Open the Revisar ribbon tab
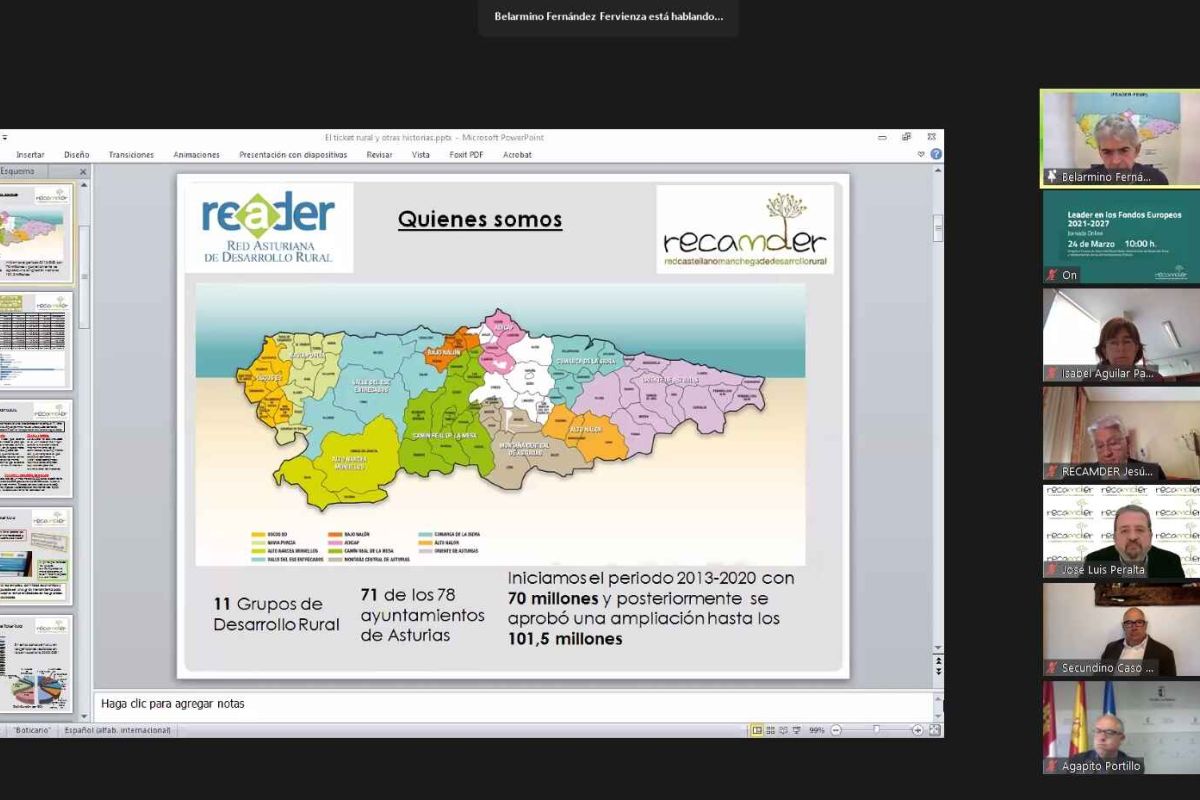The width and height of the screenshot is (1200, 800). click(x=379, y=155)
